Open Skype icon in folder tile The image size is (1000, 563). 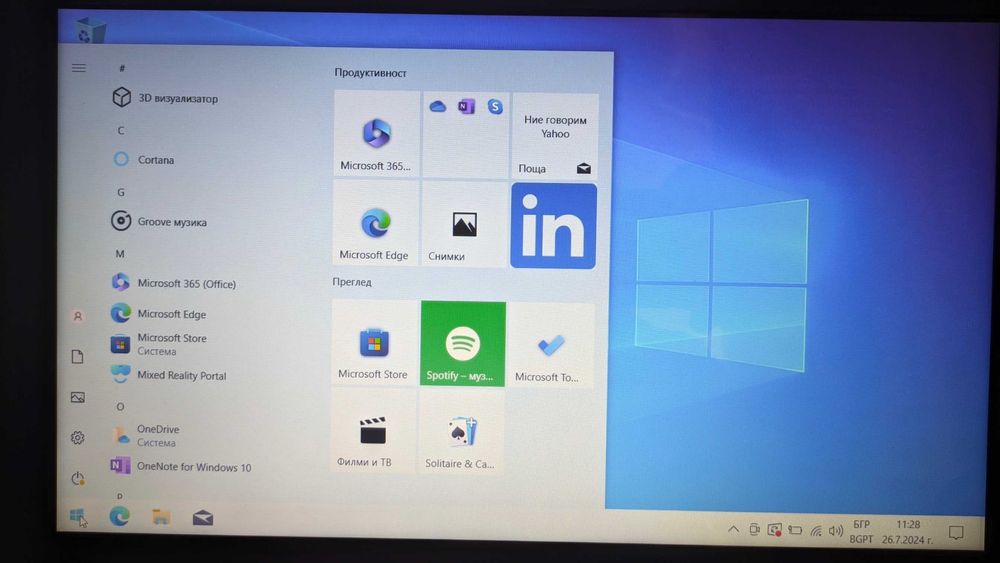tap(495, 106)
